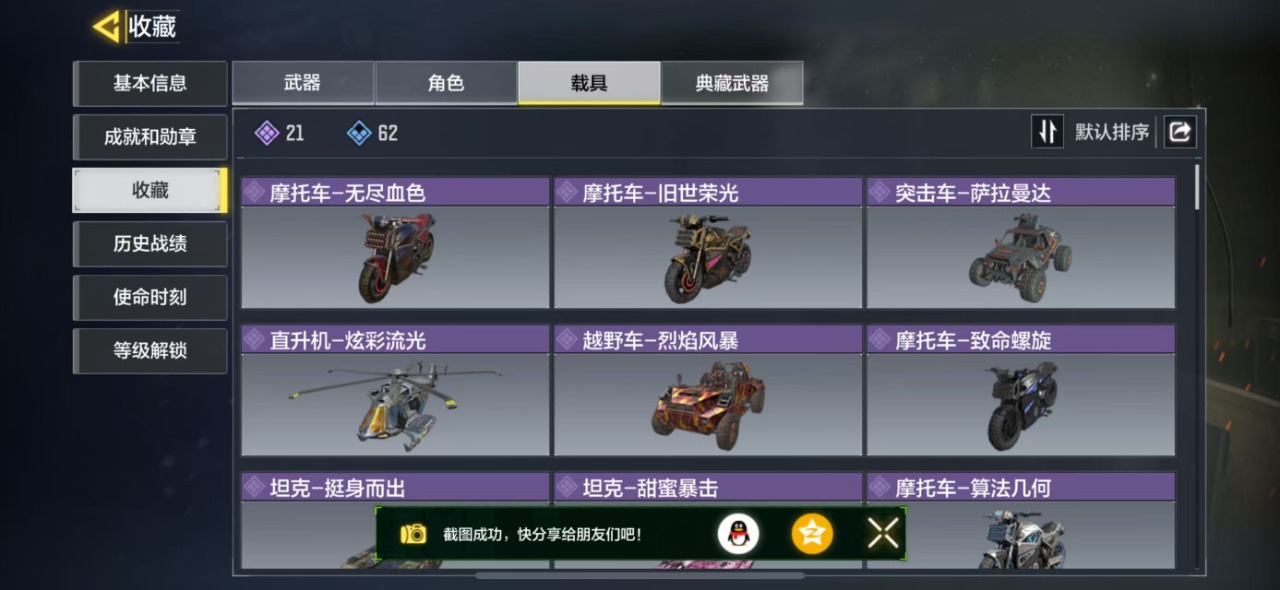Click the share/export icon at top right

(1180, 132)
